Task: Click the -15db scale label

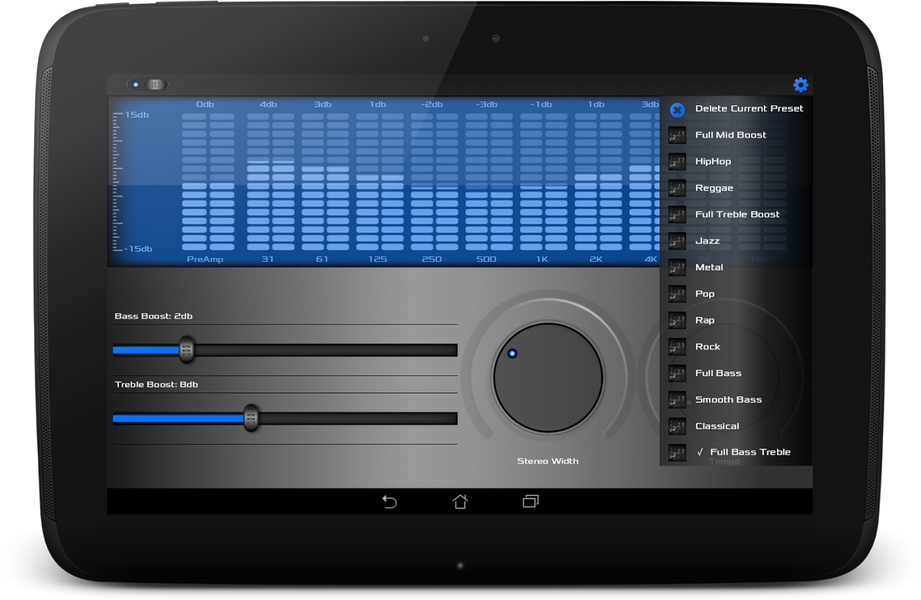Action: tap(138, 249)
